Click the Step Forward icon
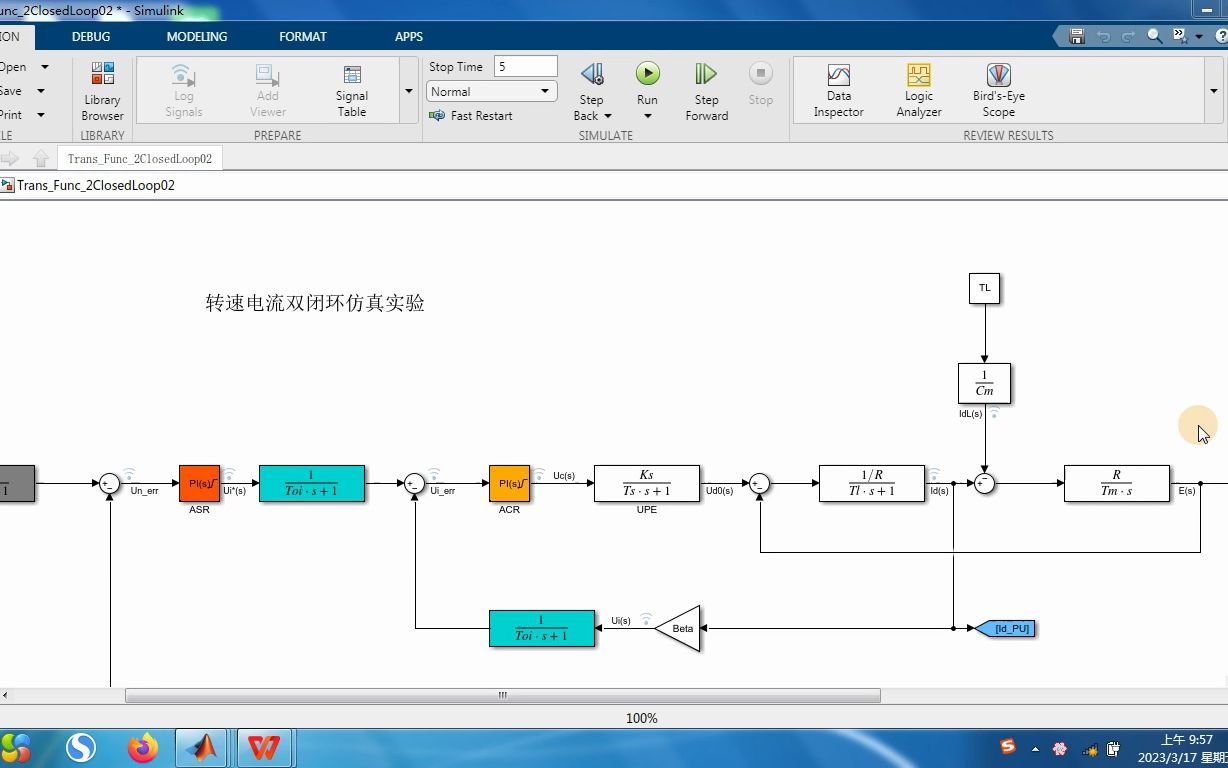The width and height of the screenshot is (1228, 768). pos(706,74)
